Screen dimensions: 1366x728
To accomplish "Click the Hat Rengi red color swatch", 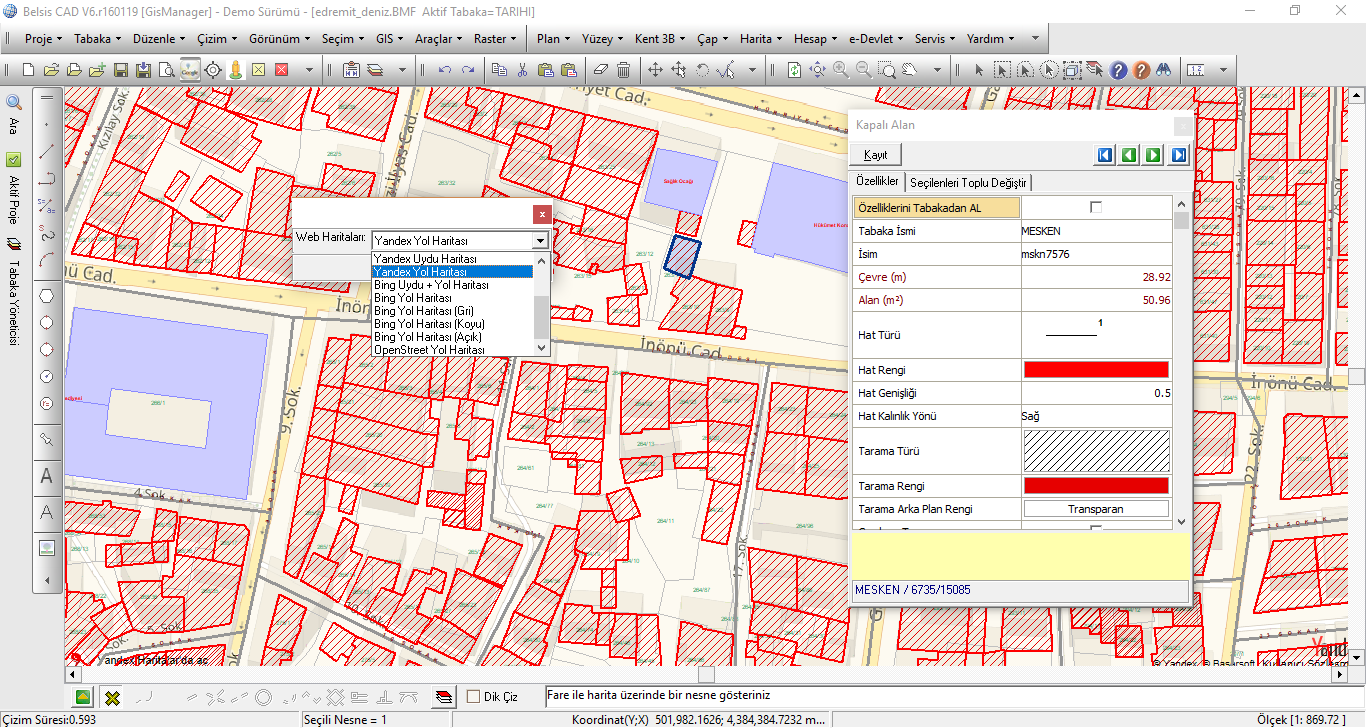I will [1096, 370].
